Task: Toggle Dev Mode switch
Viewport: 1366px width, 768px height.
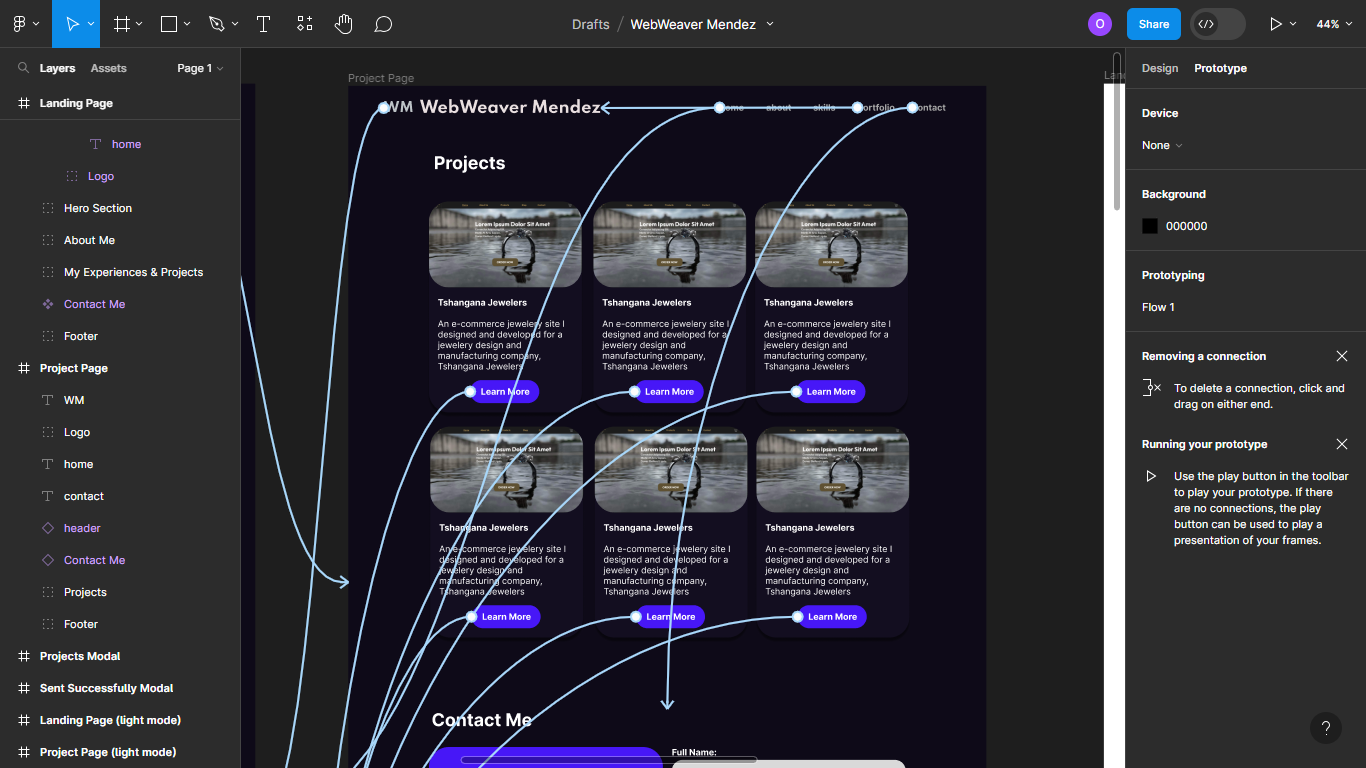Action: (x=1218, y=24)
